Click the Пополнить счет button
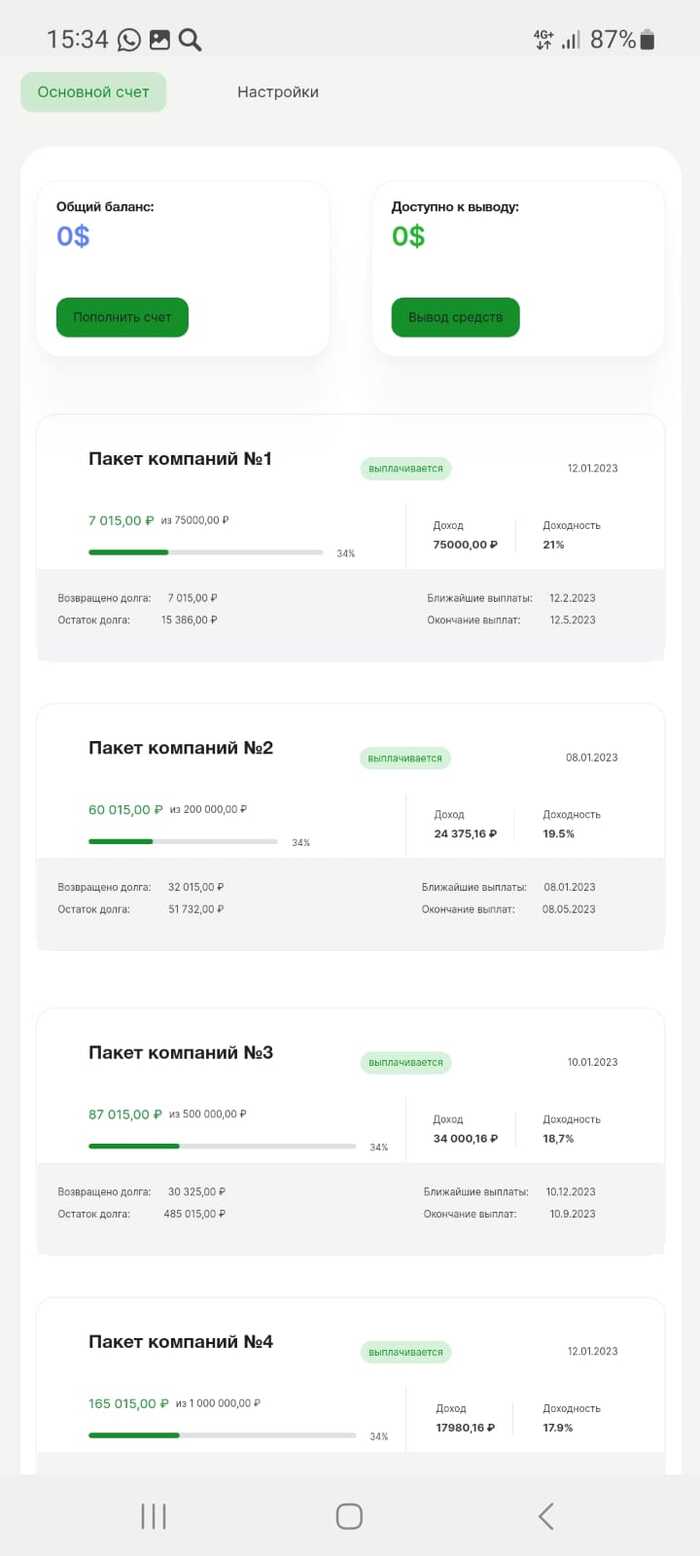The height and width of the screenshot is (1556, 700). point(122,317)
